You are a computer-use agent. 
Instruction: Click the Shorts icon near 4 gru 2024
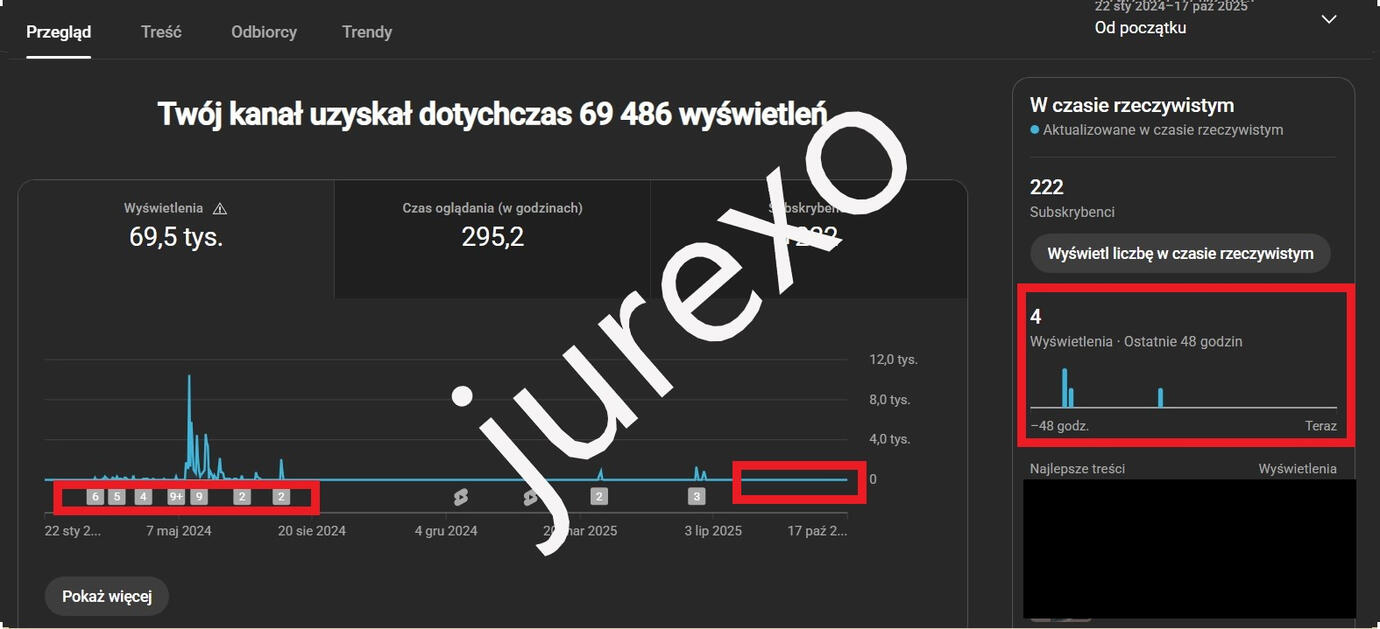click(461, 497)
